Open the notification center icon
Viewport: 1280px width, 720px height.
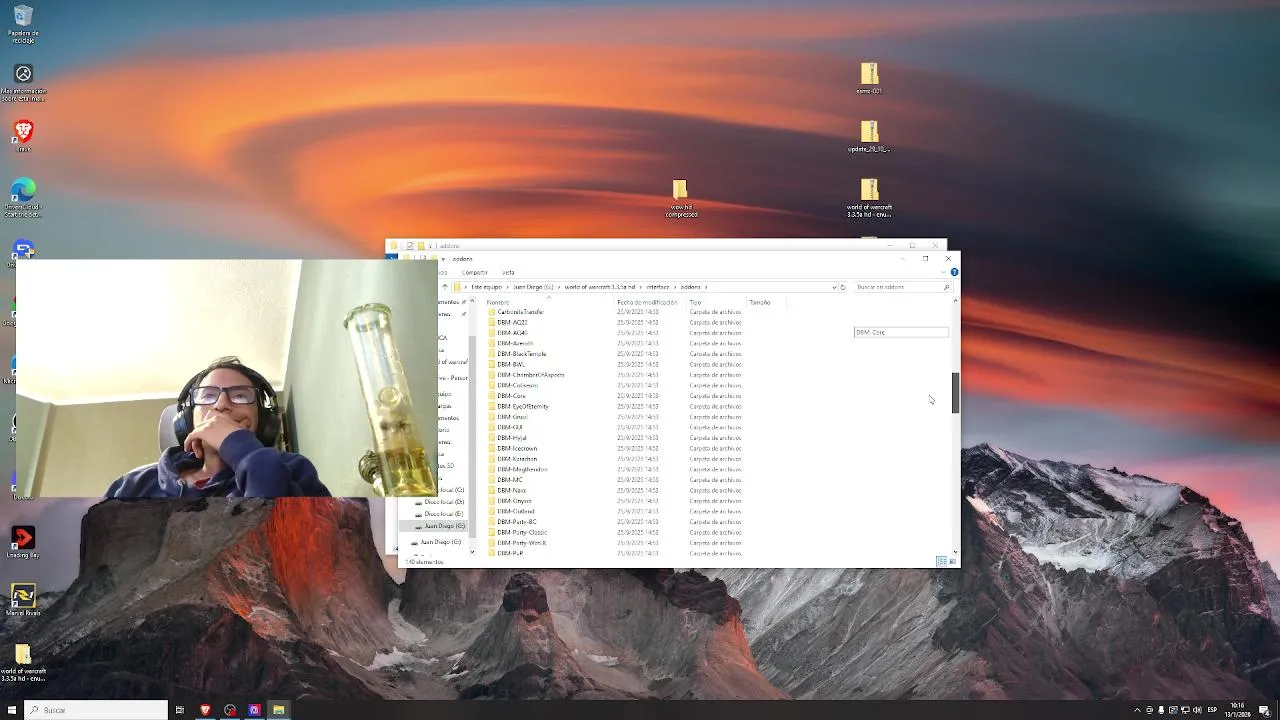click(1264, 710)
